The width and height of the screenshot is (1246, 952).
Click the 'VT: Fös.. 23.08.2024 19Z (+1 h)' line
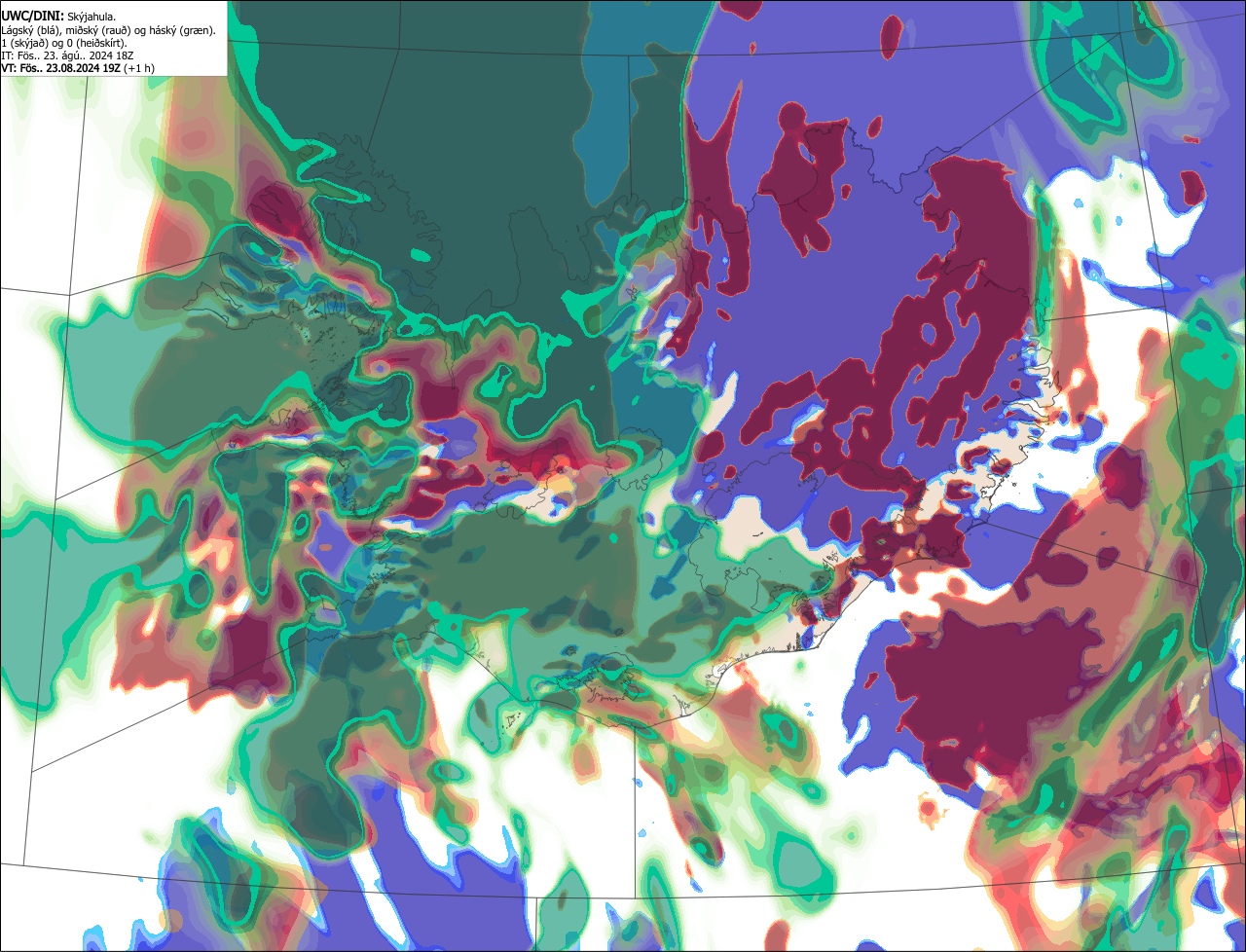click(78, 67)
